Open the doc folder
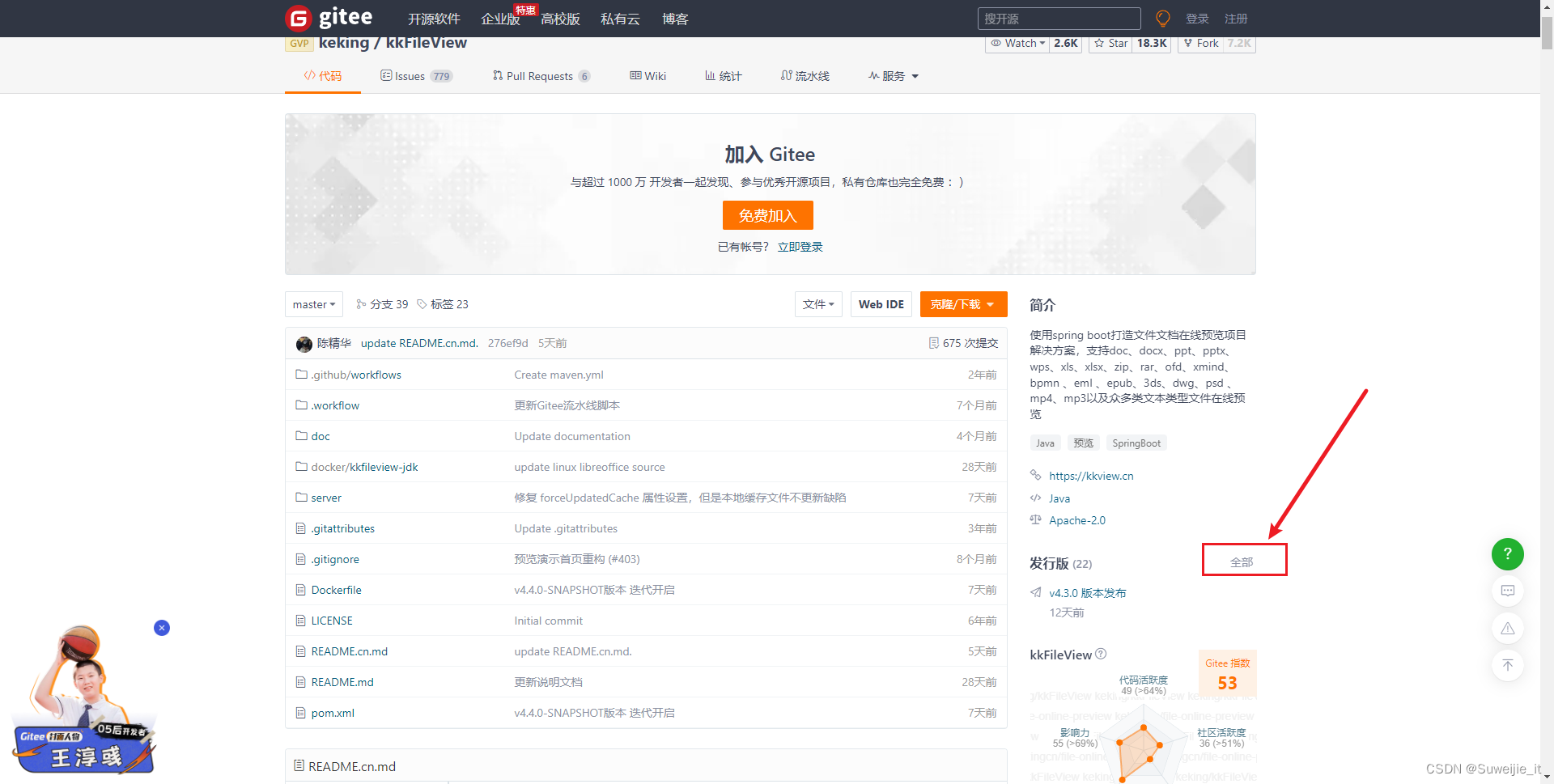Image resolution: width=1554 pixels, height=784 pixels. pyautogui.click(x=321, y=436)
